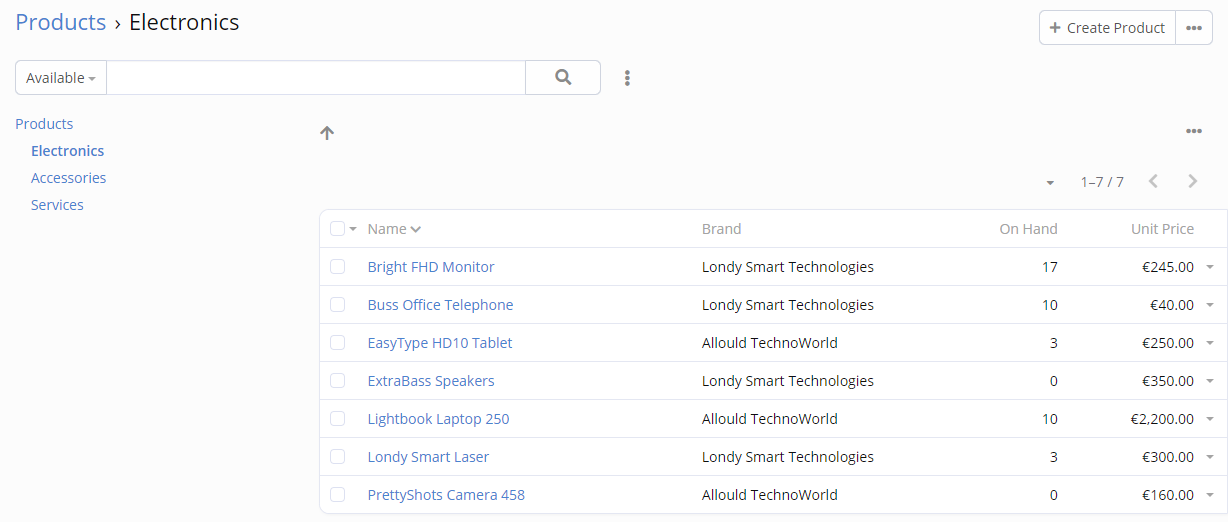Click the 1–7 / 7 pagination counter
The width and height of the screenshot is (1228, 522).
(1102, 182)
